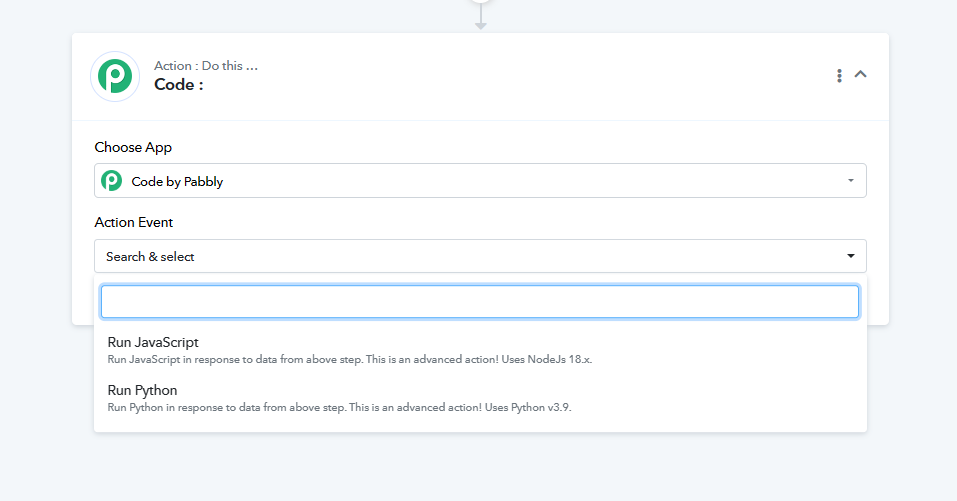
Task: Click the Python v3.9 description line
Action: click(339, 407)
